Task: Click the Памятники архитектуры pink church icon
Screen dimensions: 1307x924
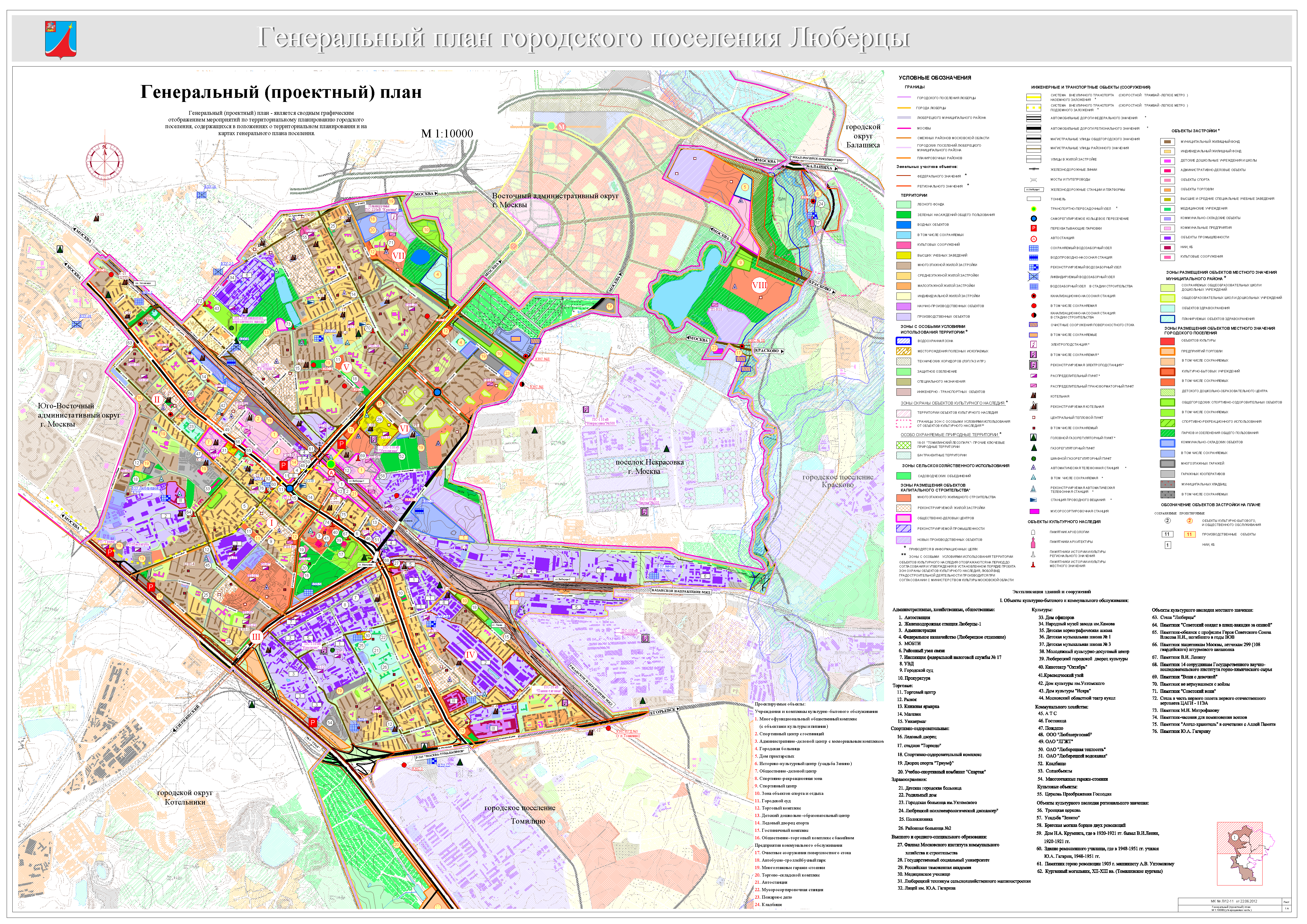Action: (1033, 542)
